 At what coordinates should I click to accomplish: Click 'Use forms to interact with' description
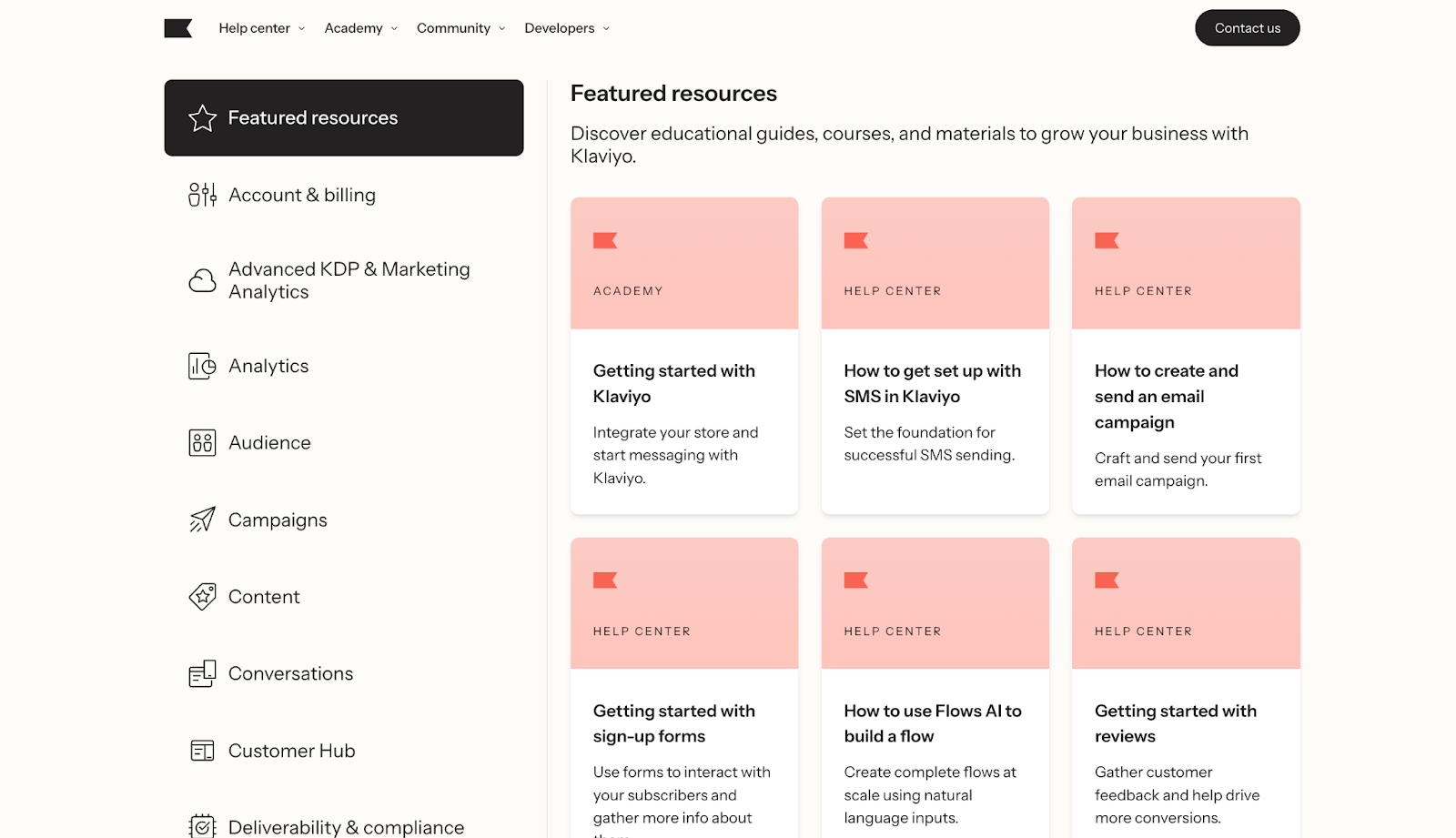[x=682, y=801]
